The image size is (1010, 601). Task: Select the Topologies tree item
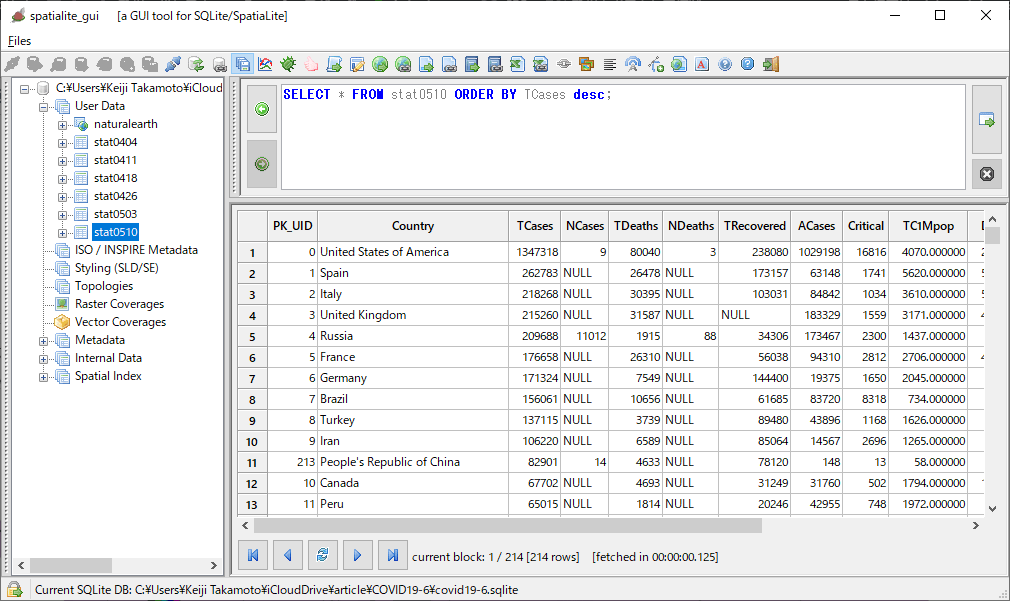[104, 286]
